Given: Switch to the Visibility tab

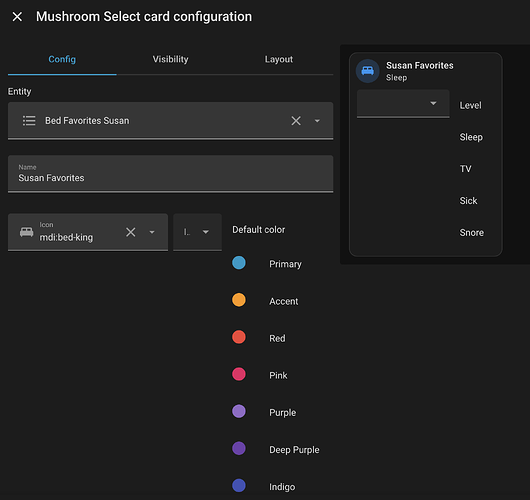Looking at the screenshot, I should tap(170, 59).
